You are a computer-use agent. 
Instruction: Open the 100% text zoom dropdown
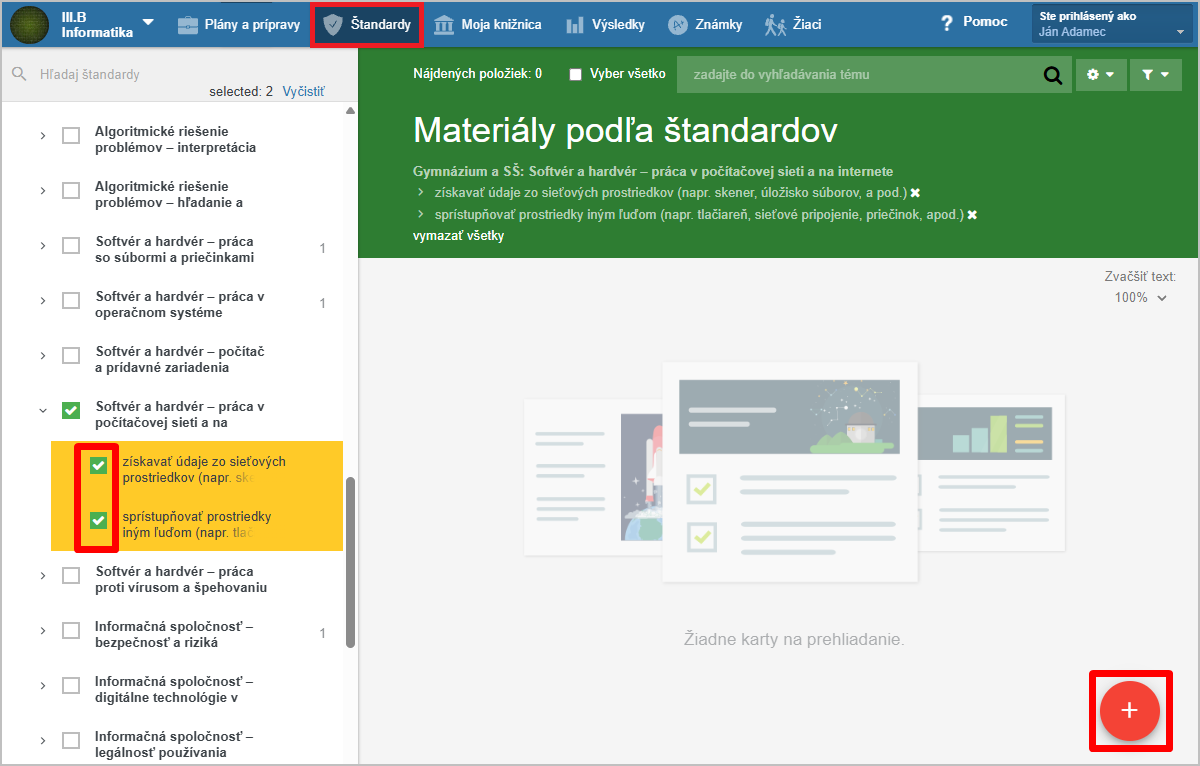tap(1141, 297)
